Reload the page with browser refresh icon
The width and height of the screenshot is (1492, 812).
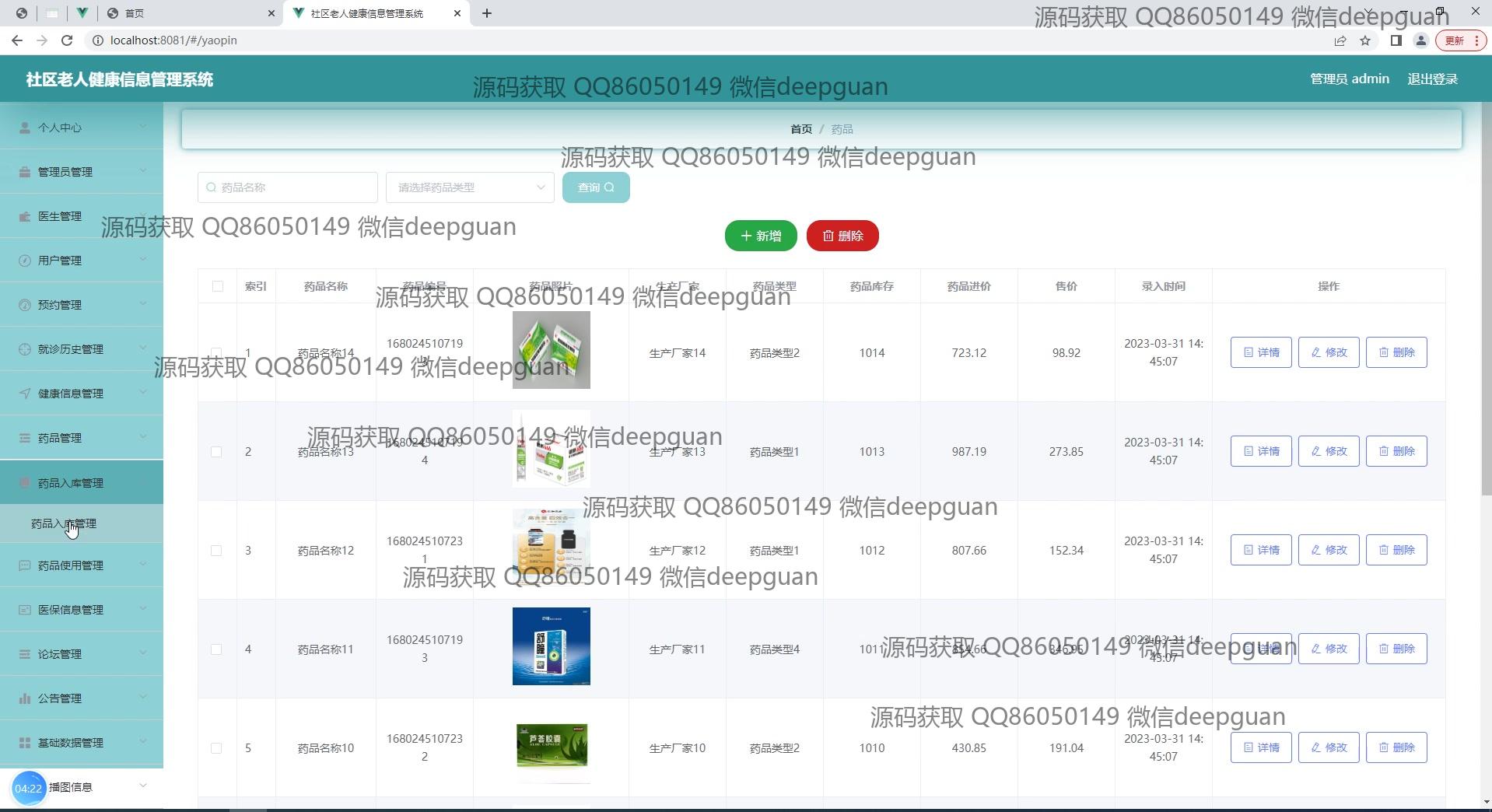tap(67, 40)
